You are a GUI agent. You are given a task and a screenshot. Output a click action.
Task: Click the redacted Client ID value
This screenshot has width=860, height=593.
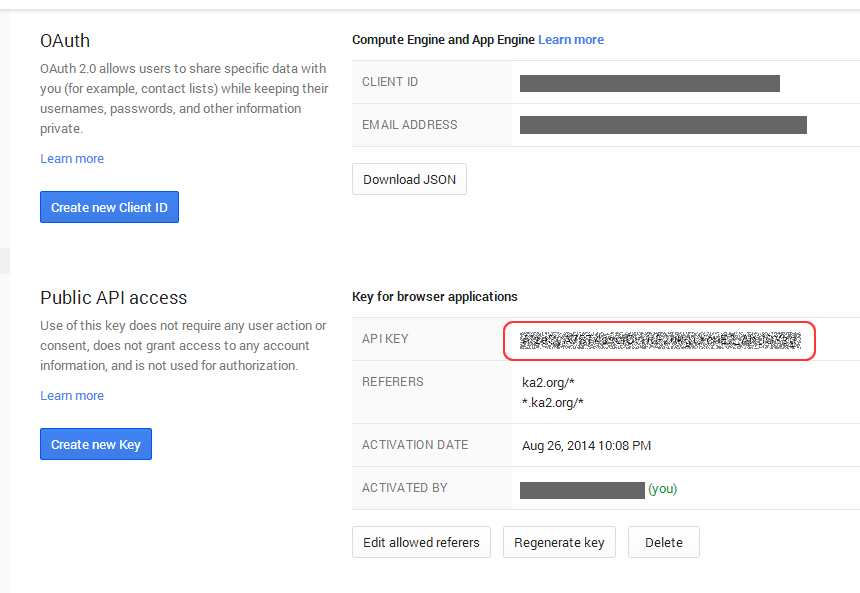coord(649,83)
